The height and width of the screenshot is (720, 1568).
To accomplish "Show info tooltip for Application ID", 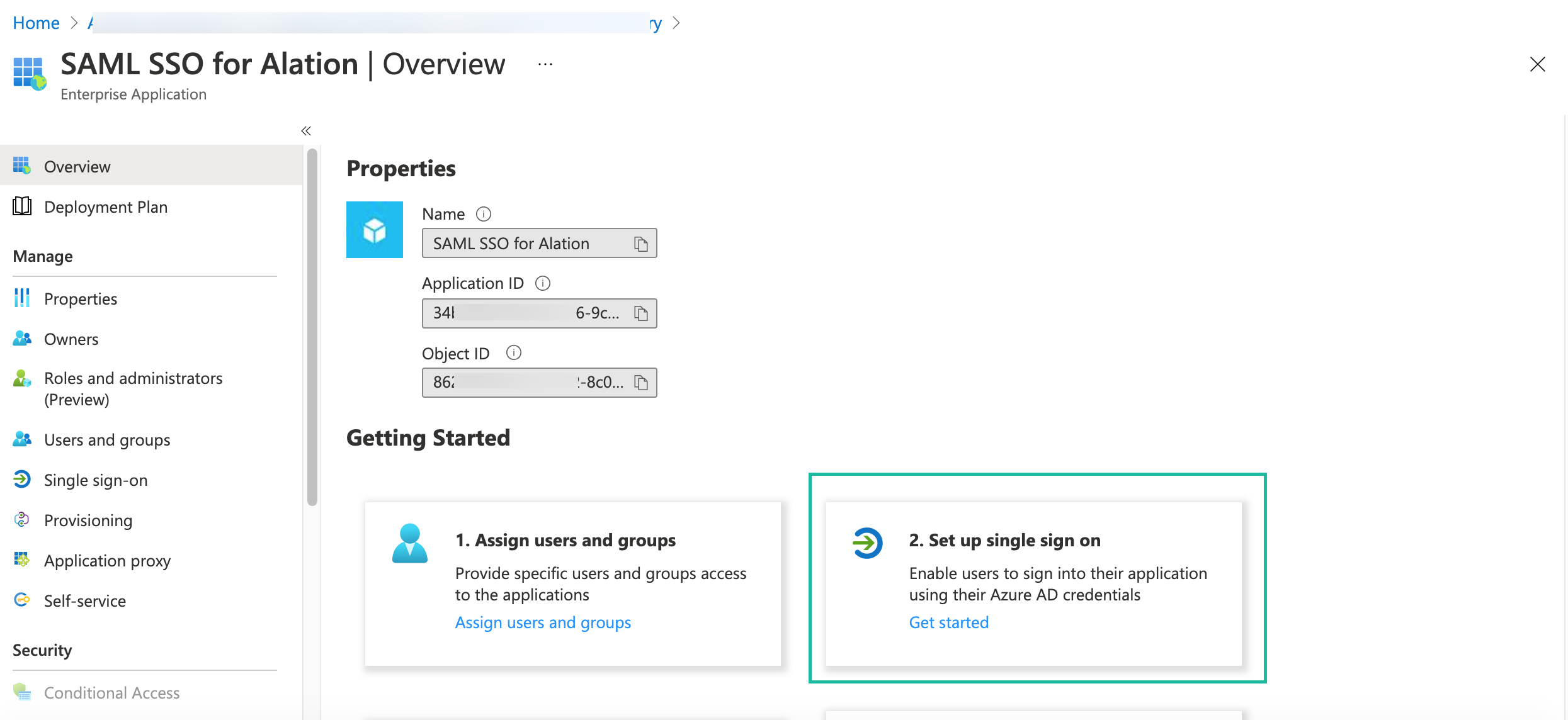I will [x=543, y=283].
